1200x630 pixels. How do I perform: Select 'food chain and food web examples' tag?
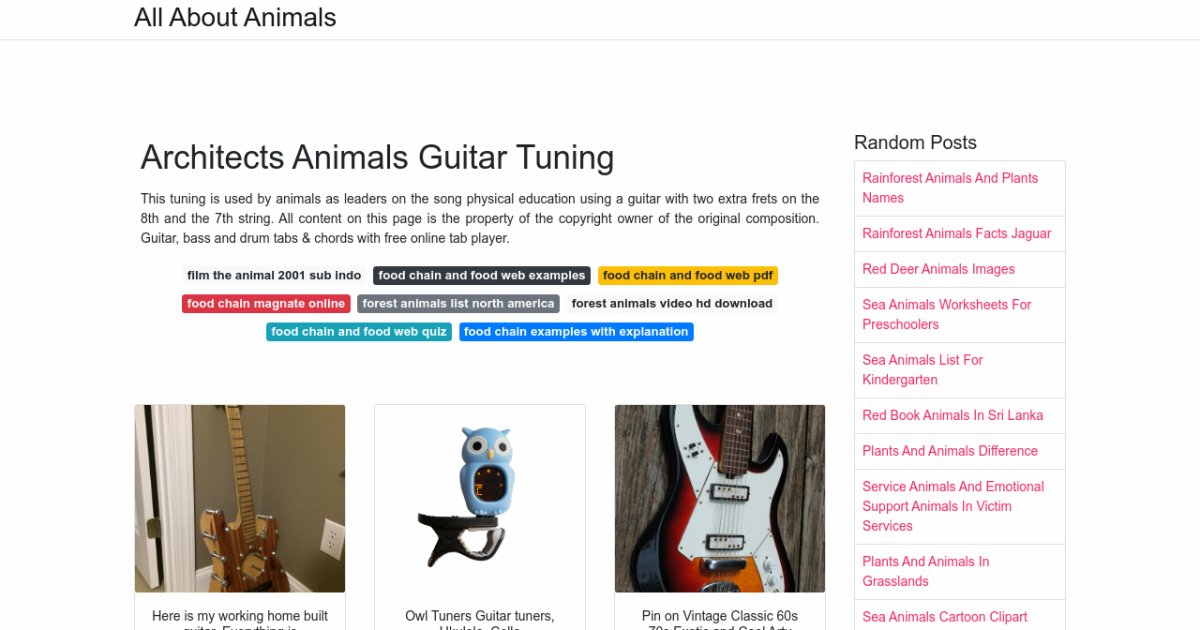pos(481,275)
